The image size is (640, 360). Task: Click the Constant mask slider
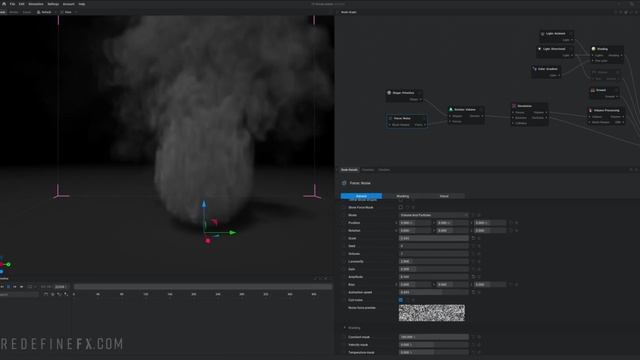pyautogui.click(x=433, y=337)
